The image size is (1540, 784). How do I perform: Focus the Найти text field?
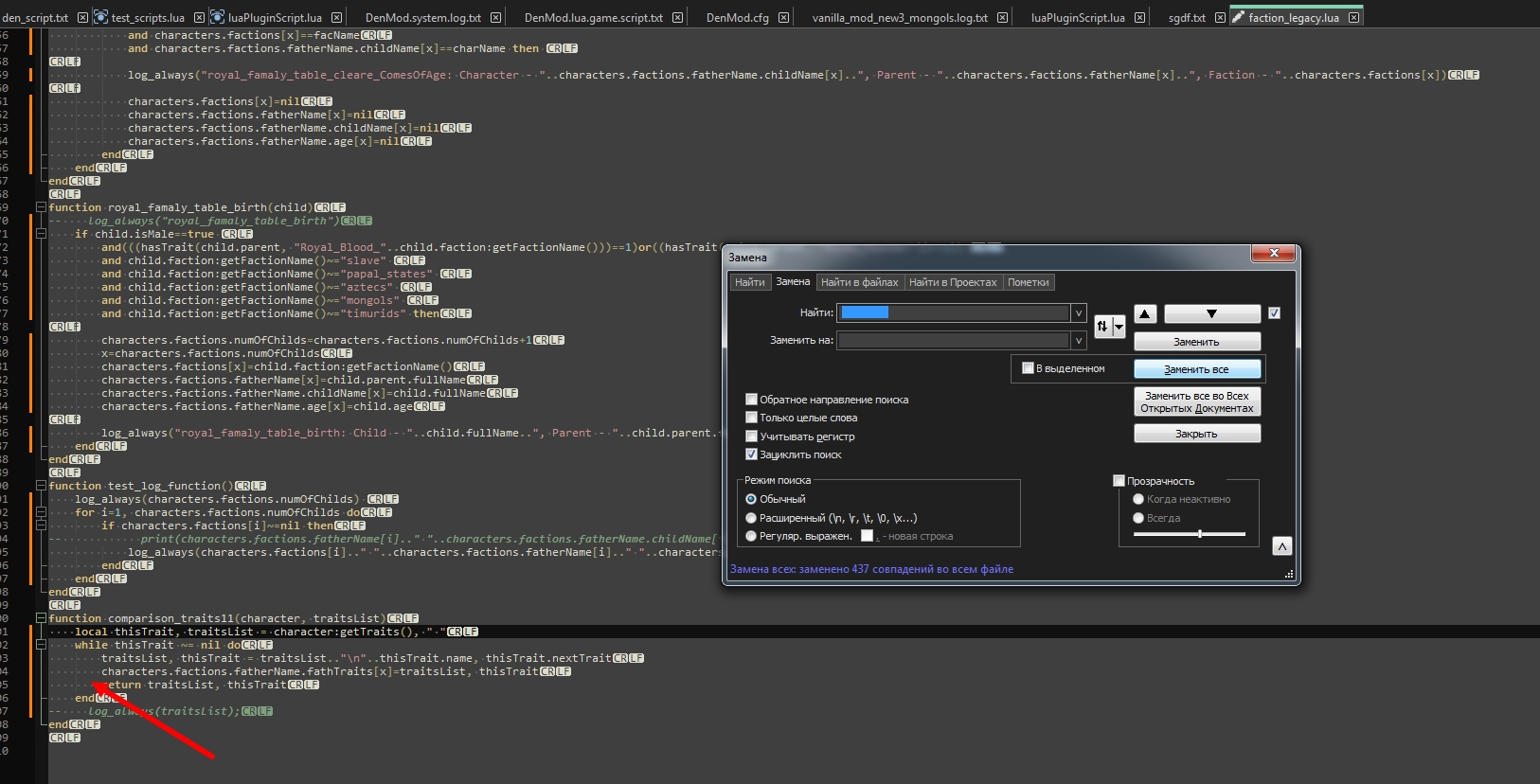tap(954, 312)
